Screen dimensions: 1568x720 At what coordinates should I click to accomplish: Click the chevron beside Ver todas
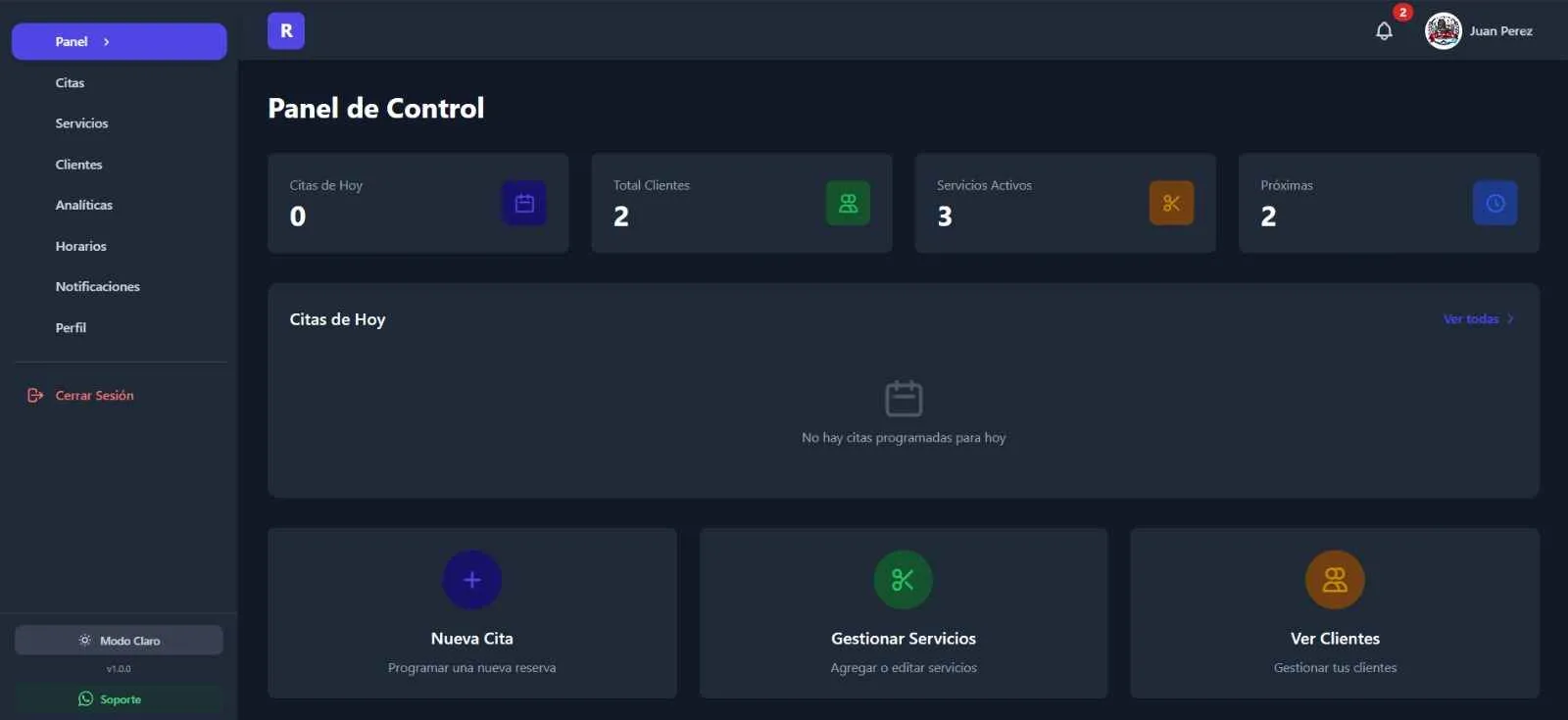(1510, 319)
